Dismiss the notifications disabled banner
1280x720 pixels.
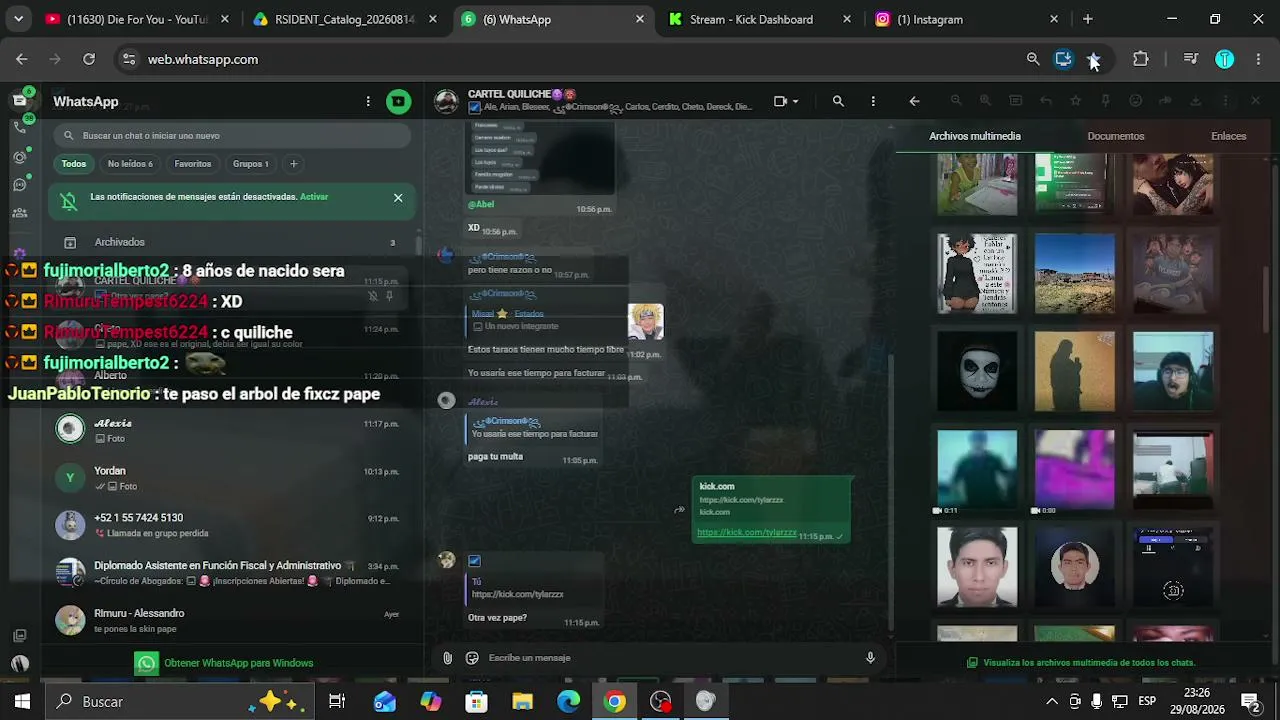pos(398,197)
